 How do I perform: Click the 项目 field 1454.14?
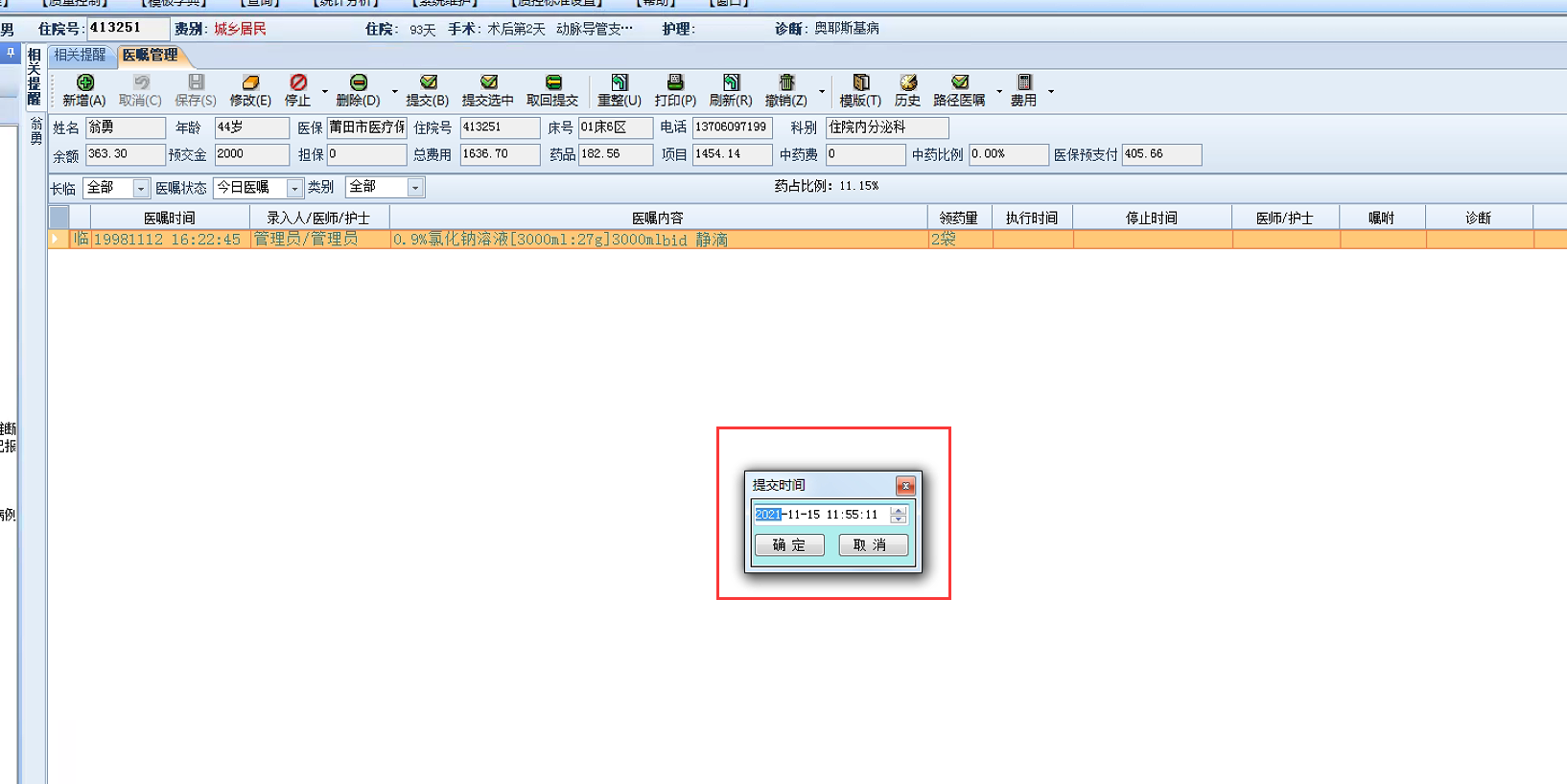(x=733, y=154)
